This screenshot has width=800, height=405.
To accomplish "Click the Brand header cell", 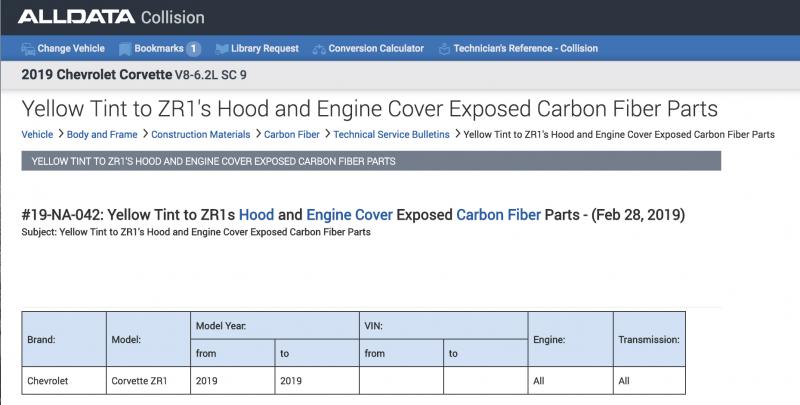I will (64, 339).
